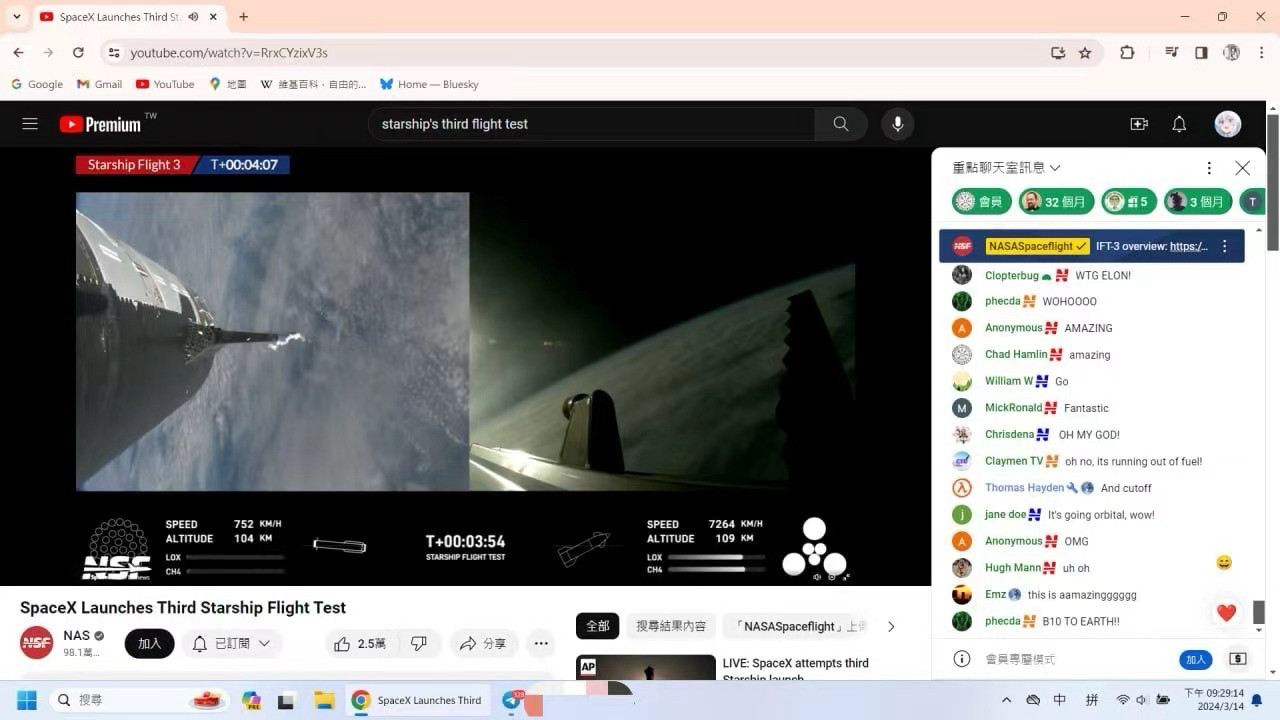The height and width of the screenshot is (720, 1280).
Task: Select the 搜尋結果內容 filter chip
Action: pos(671,626)
